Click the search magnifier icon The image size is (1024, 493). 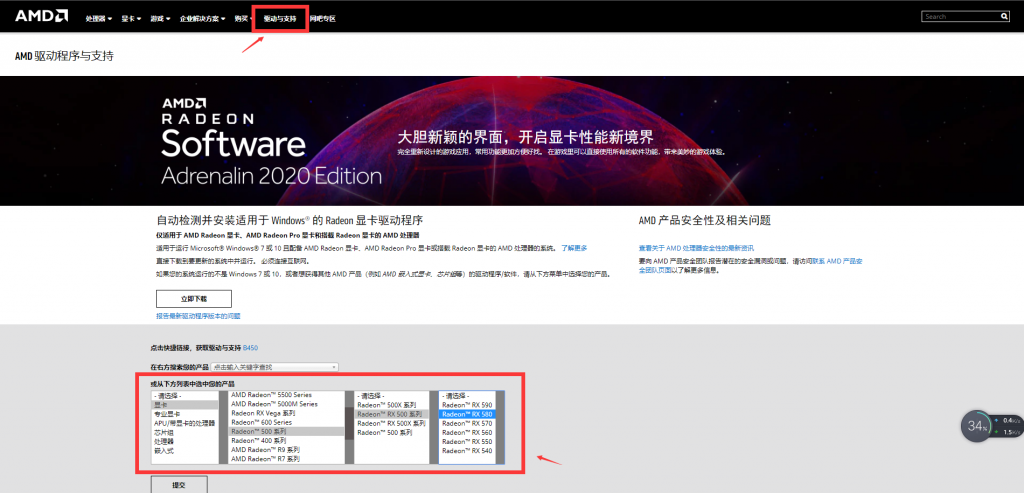[1004, 16]
